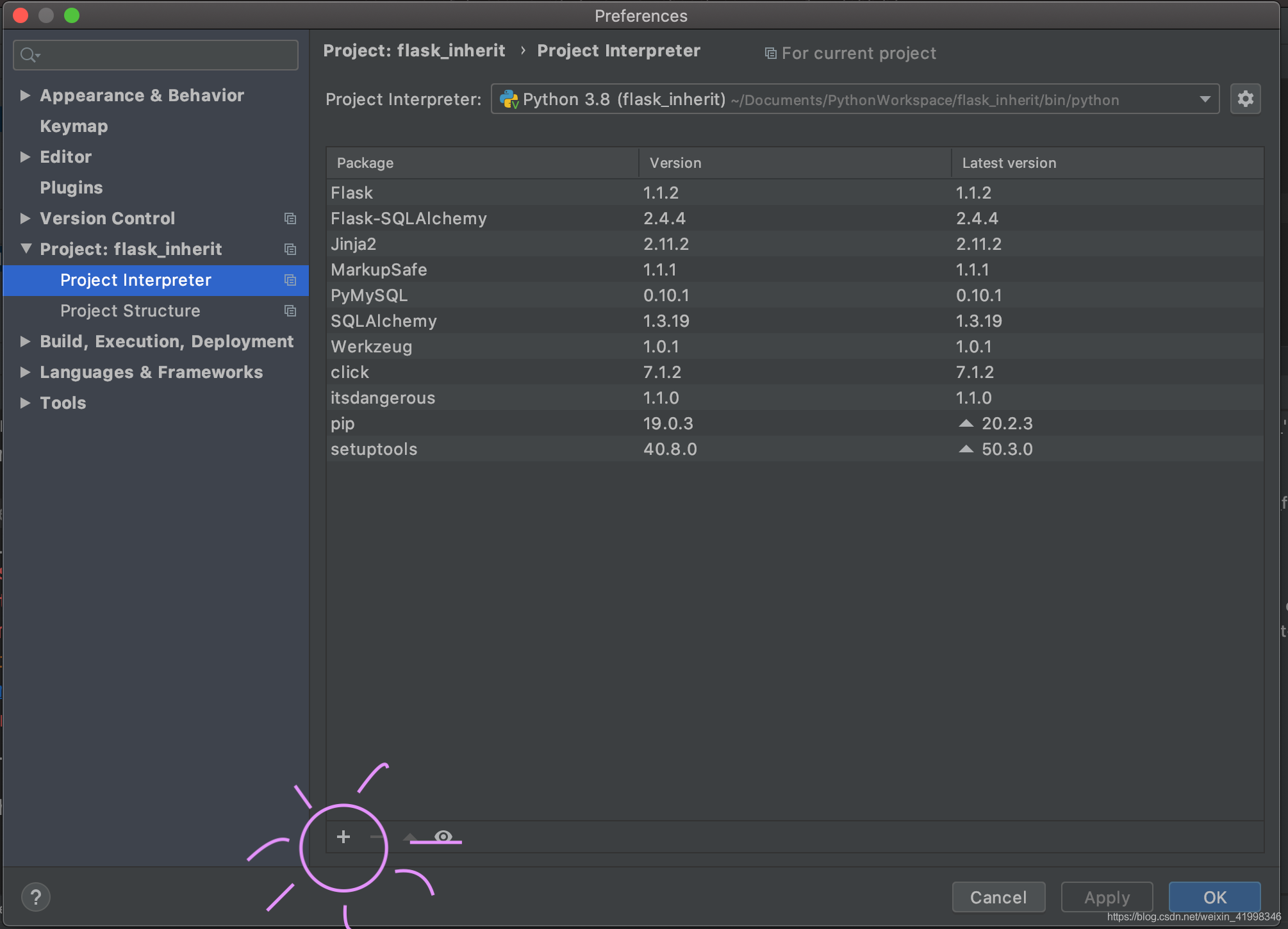The height and width of the screenshot is (929, 1288).
Task: Close the Preferences window
Action: point(21,15)
